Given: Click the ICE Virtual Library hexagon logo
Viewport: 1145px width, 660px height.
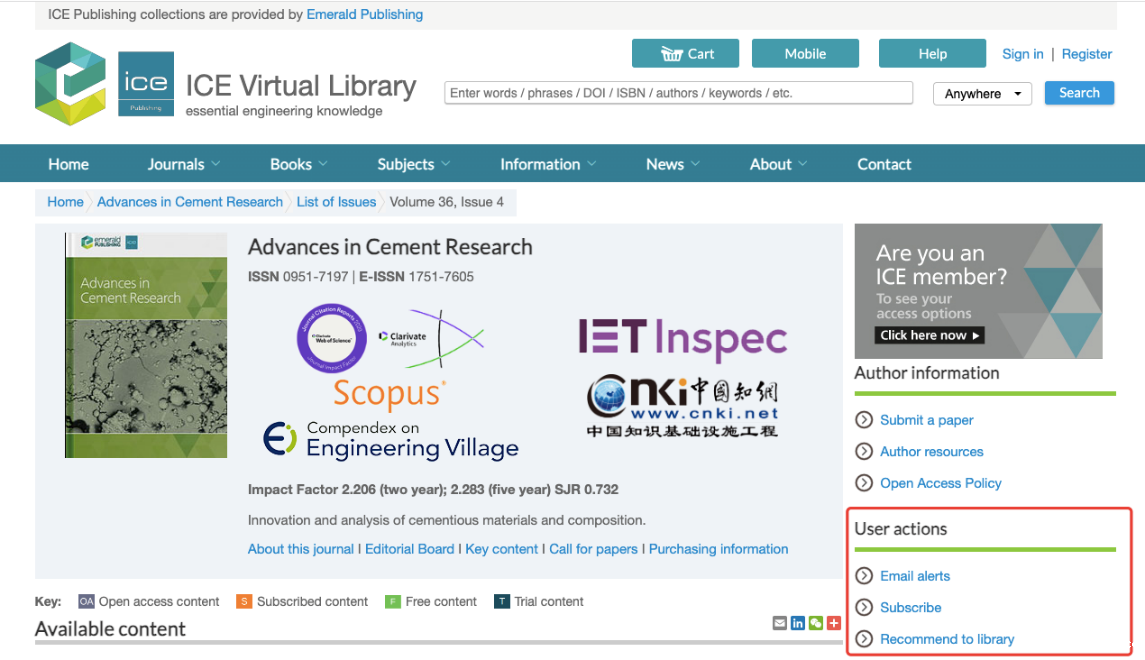Looking at the screenshot, I should pos(70,84).
